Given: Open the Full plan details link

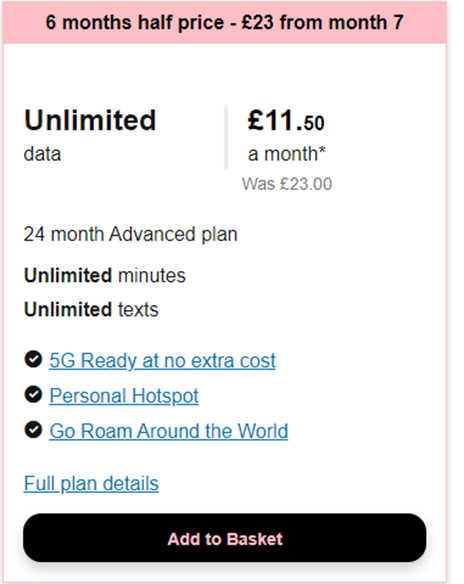Looking at the screenshot, I should (91, 484).
